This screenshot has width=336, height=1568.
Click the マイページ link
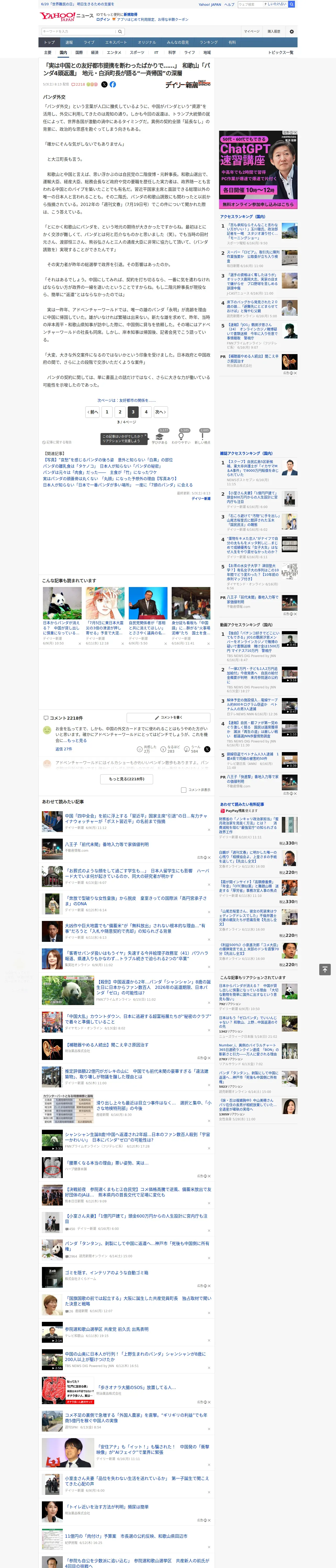pyautogui.click(x=251, y=31)
